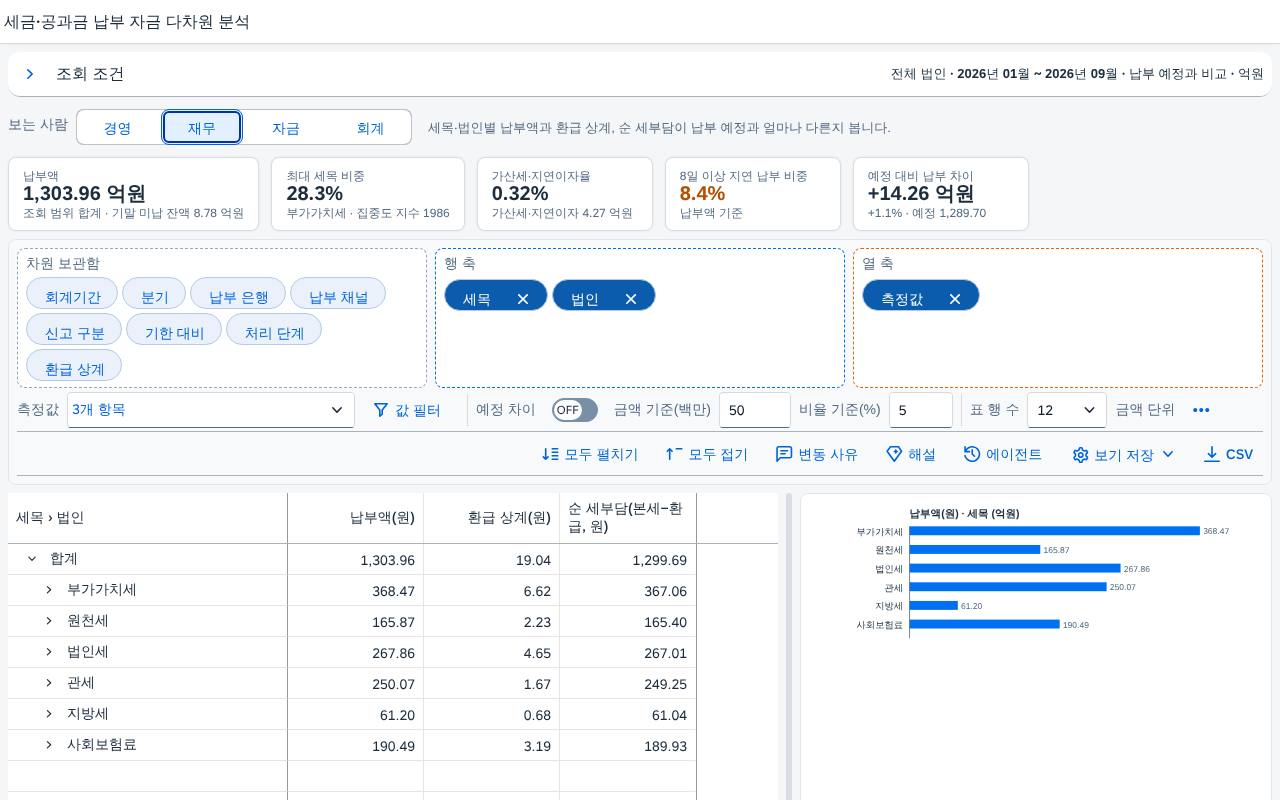This screenshot has height=800, width=1280.
Task: Open the 값 필터 filter
Action: (407, 410)
